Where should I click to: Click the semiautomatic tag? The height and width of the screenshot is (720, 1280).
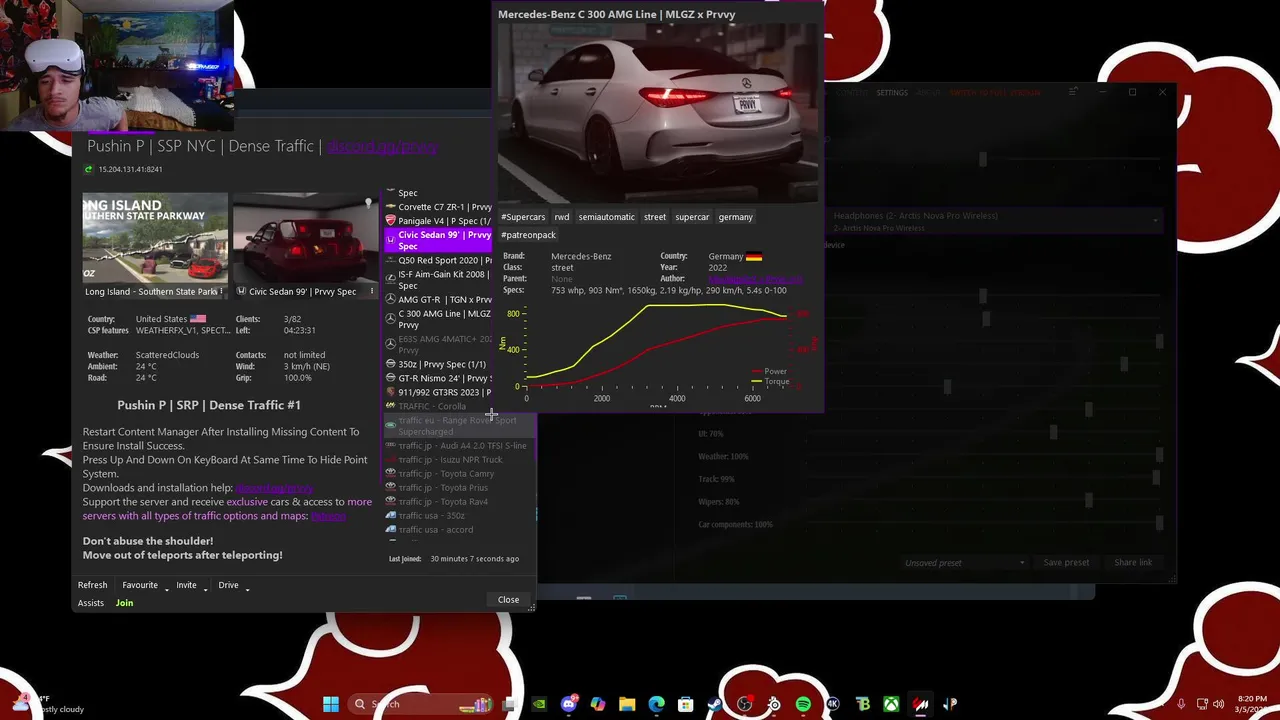(606, 217)
